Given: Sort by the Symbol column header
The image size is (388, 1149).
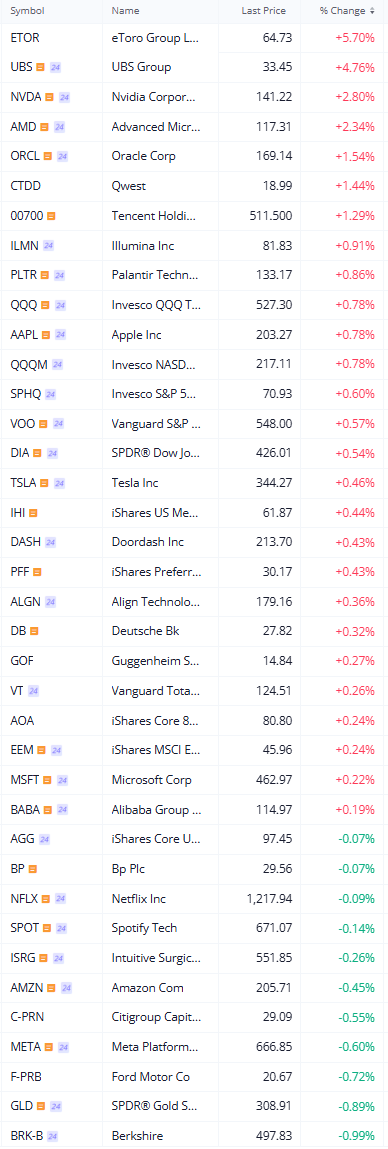Looking at the screenshot, I should point(28,11).
